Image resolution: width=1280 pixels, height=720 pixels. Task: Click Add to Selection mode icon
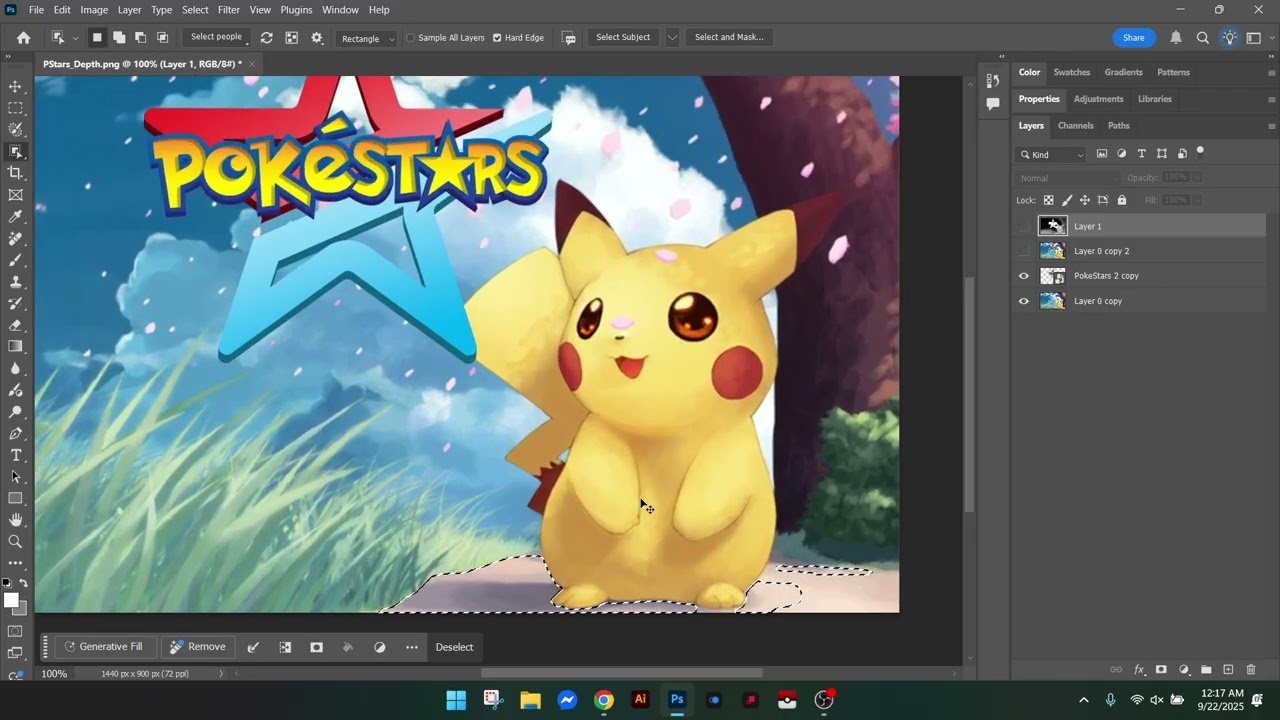[119, 38]
